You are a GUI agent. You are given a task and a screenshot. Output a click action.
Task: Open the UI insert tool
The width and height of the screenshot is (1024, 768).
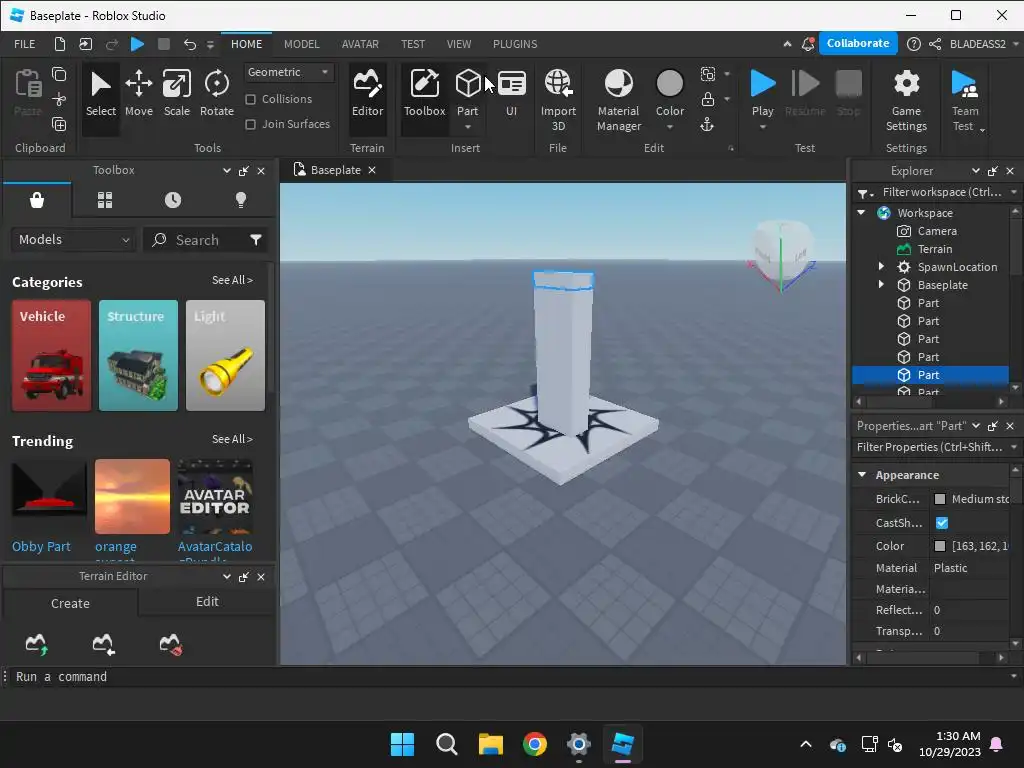[x=511, y=95]
